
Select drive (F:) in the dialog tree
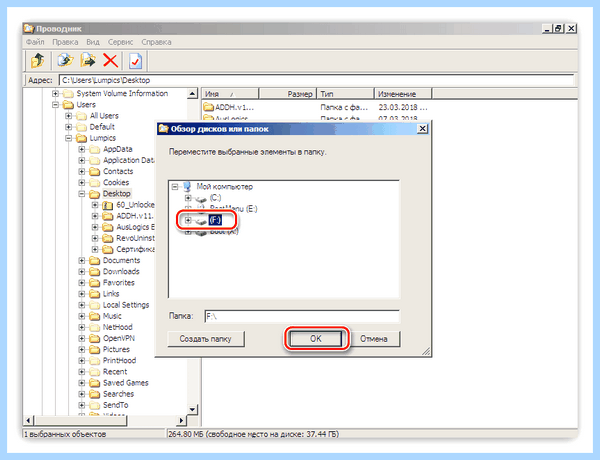click(x=215, y=220)
